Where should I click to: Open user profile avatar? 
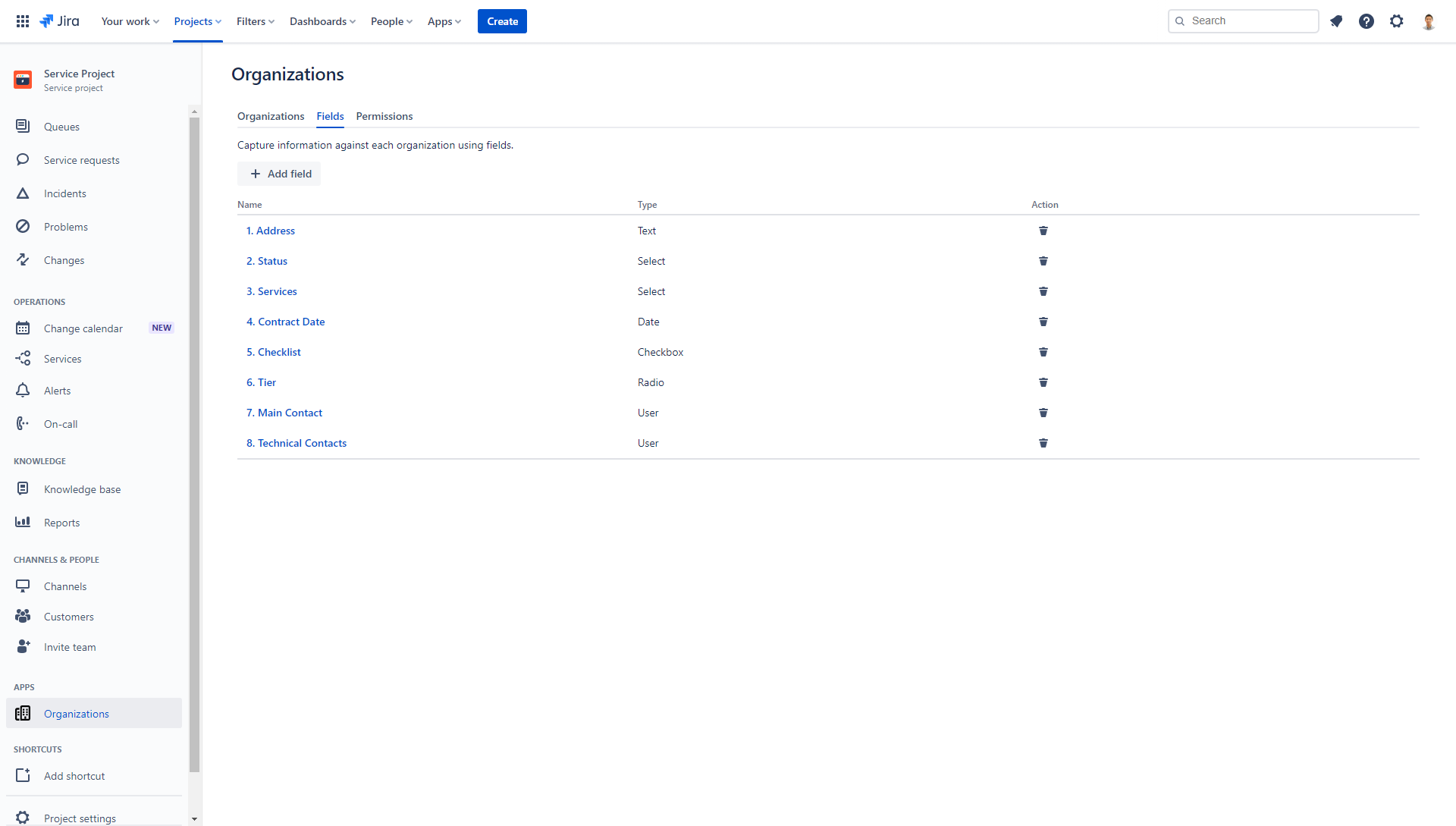click(1428, 21)
